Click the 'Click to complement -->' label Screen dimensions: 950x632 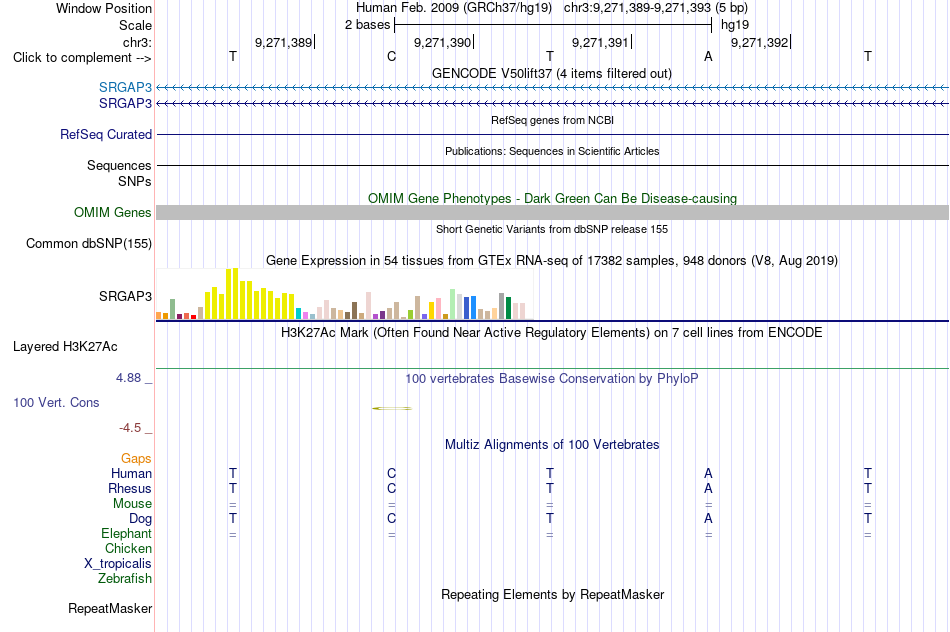[82, 58]
